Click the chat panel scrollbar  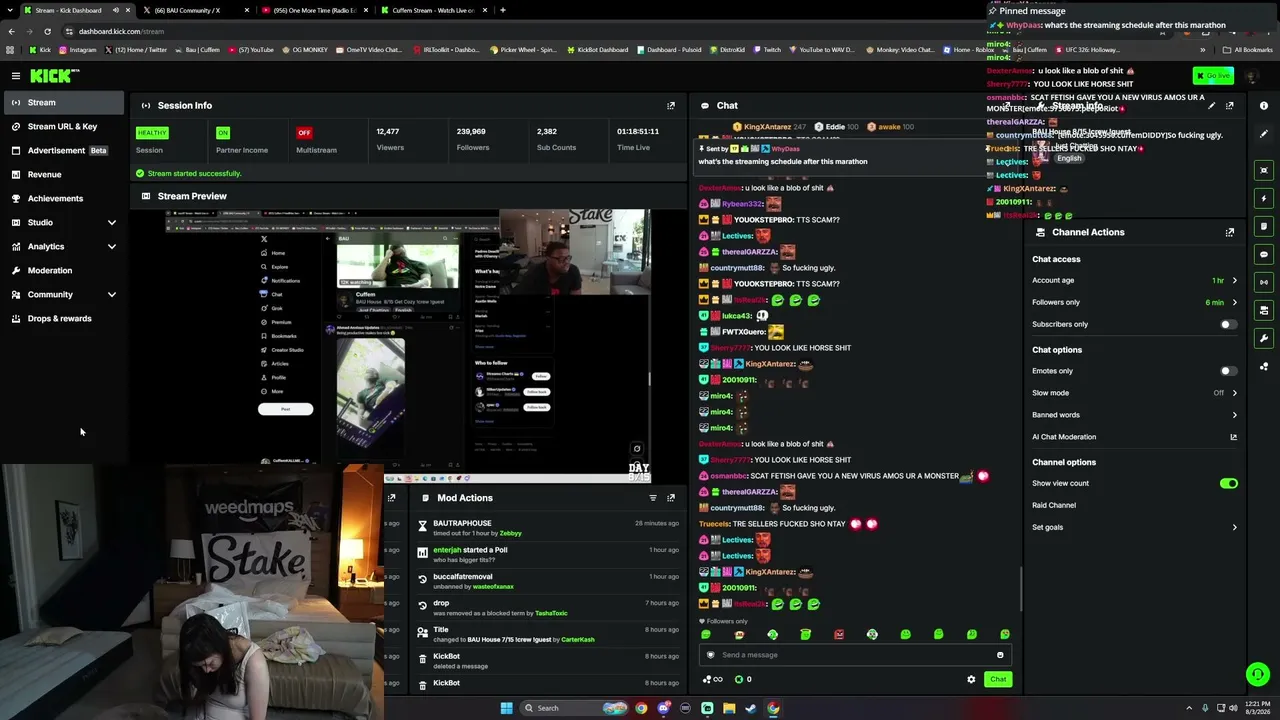1020,589
